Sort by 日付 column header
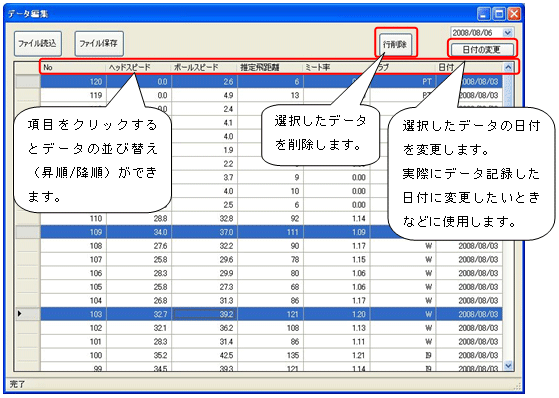 point(468,67)
